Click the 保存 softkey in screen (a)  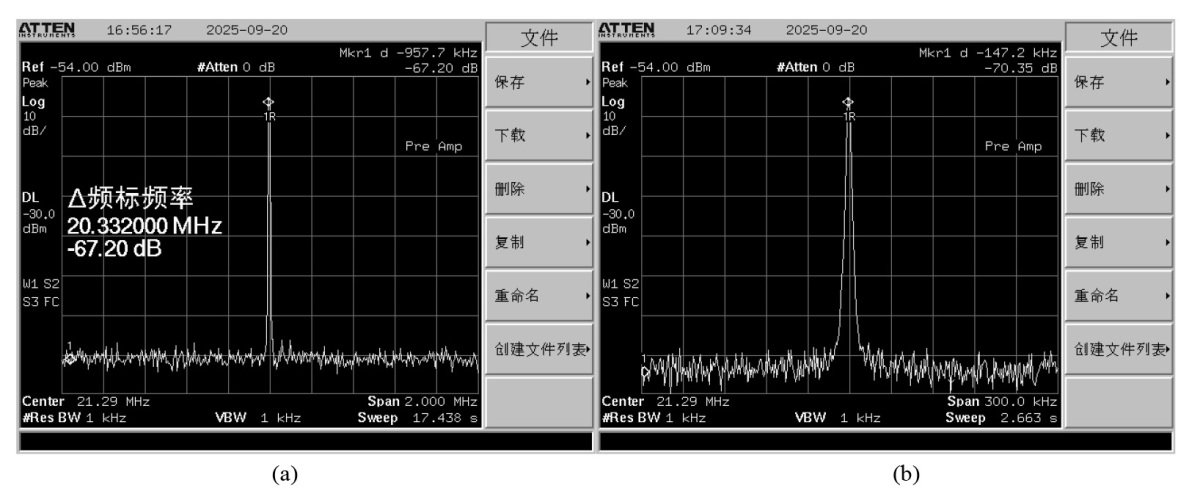coord(534,84)
